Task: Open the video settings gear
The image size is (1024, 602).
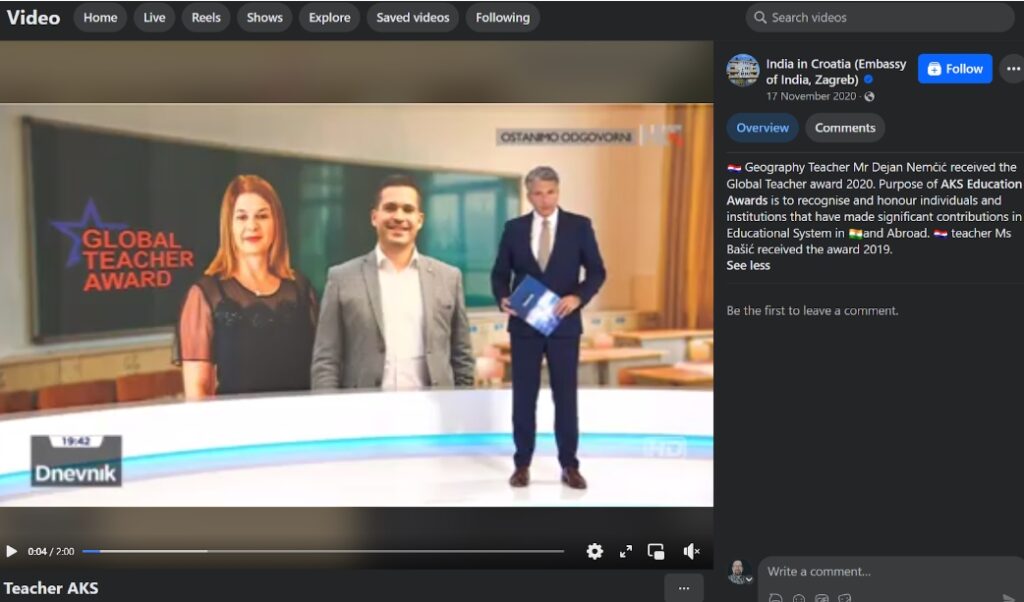Action: 596,550
